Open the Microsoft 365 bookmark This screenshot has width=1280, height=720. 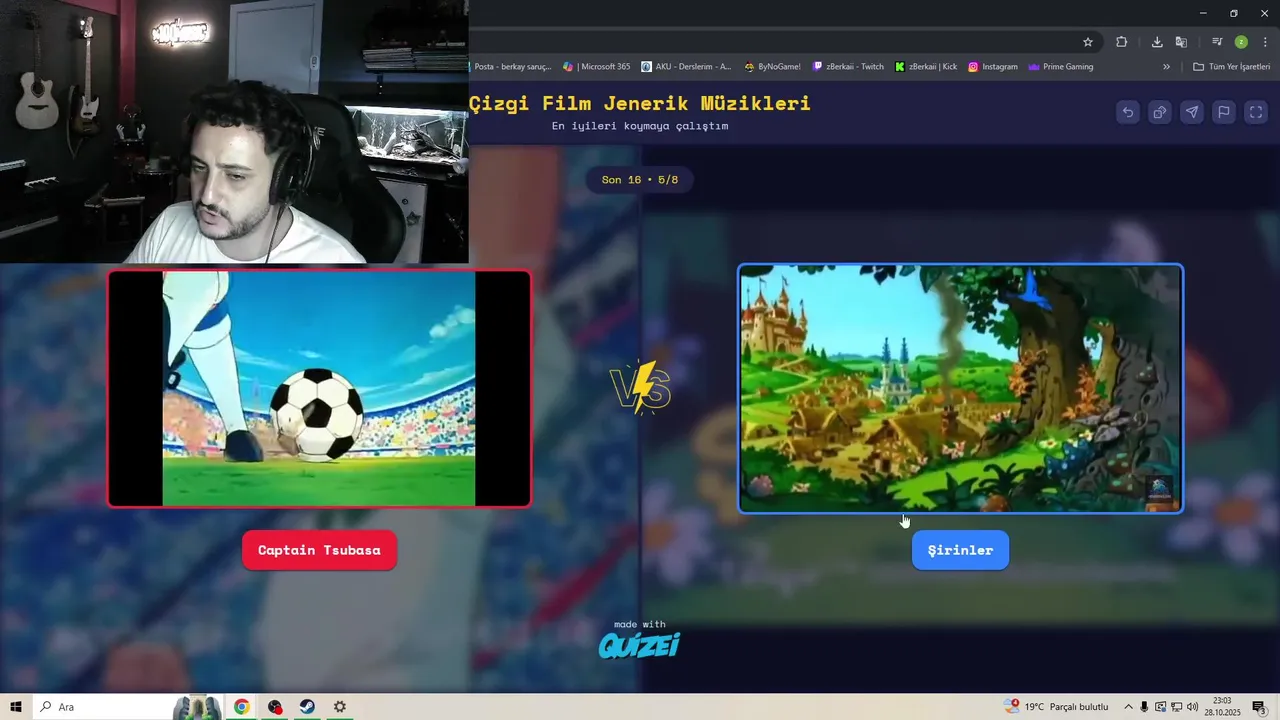click(x=597, y=67)
